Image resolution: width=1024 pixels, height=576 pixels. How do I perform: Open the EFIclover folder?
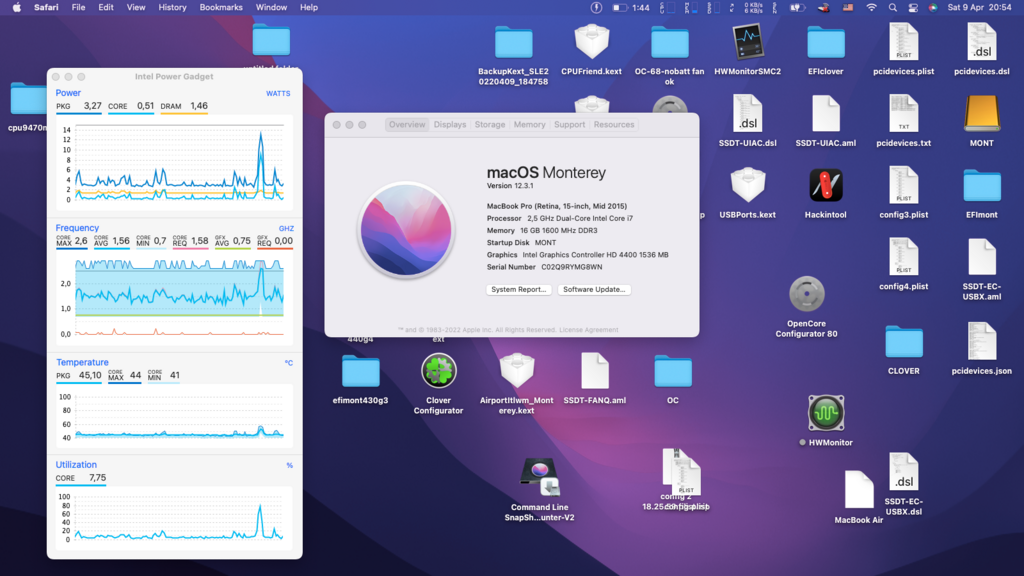click(825, 42)
